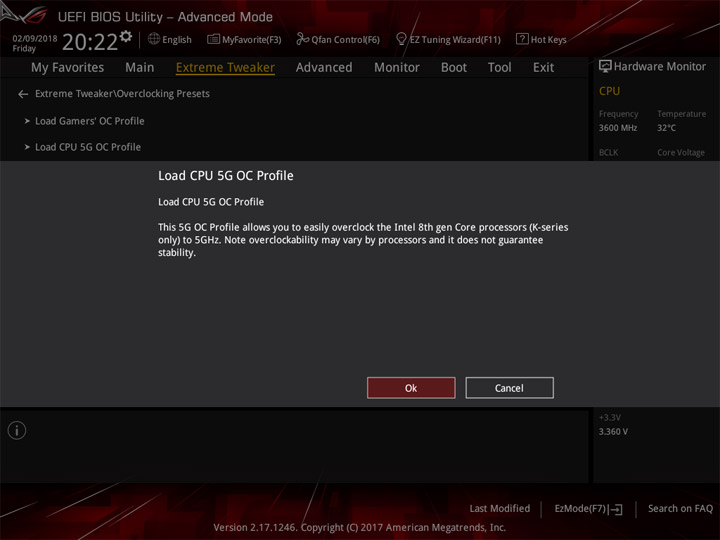Image resolution: width=720 pixels, height=540 pixels.
Task: Open the My Favorites tab
Action: coord(68,68)
